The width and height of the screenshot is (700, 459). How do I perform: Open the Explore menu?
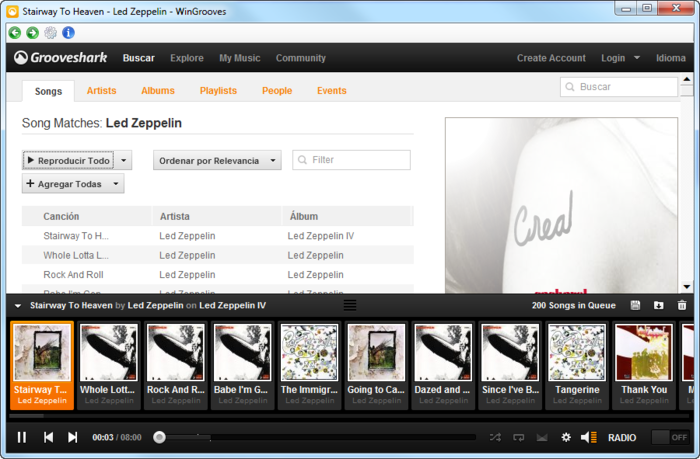[x=187, y=58]
